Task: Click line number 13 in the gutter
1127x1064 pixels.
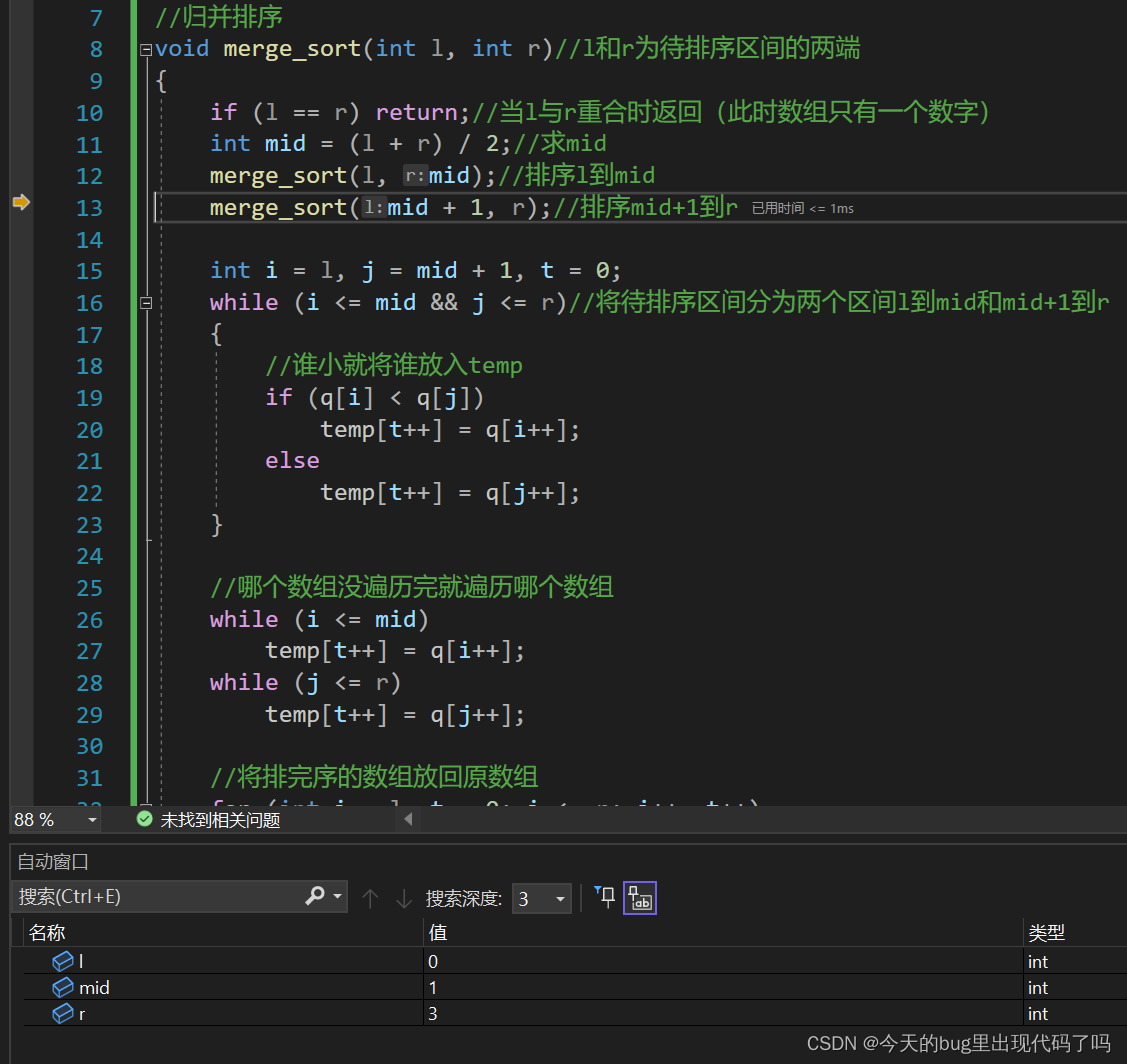Action: 90,208
